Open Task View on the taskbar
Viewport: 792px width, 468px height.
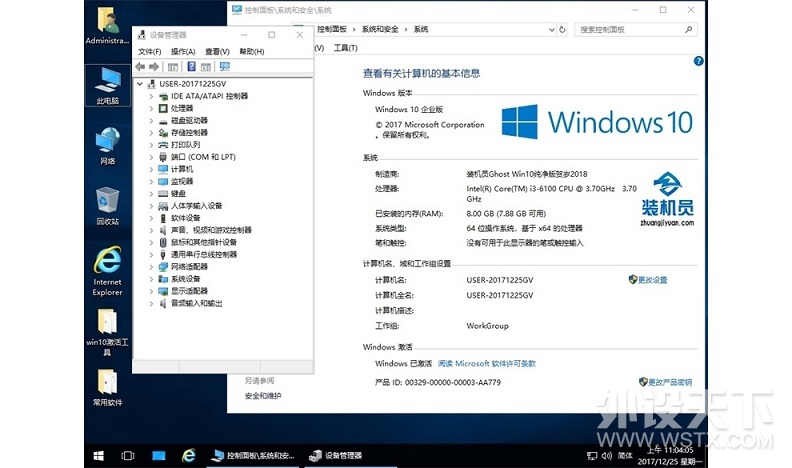tap(128, 456)
